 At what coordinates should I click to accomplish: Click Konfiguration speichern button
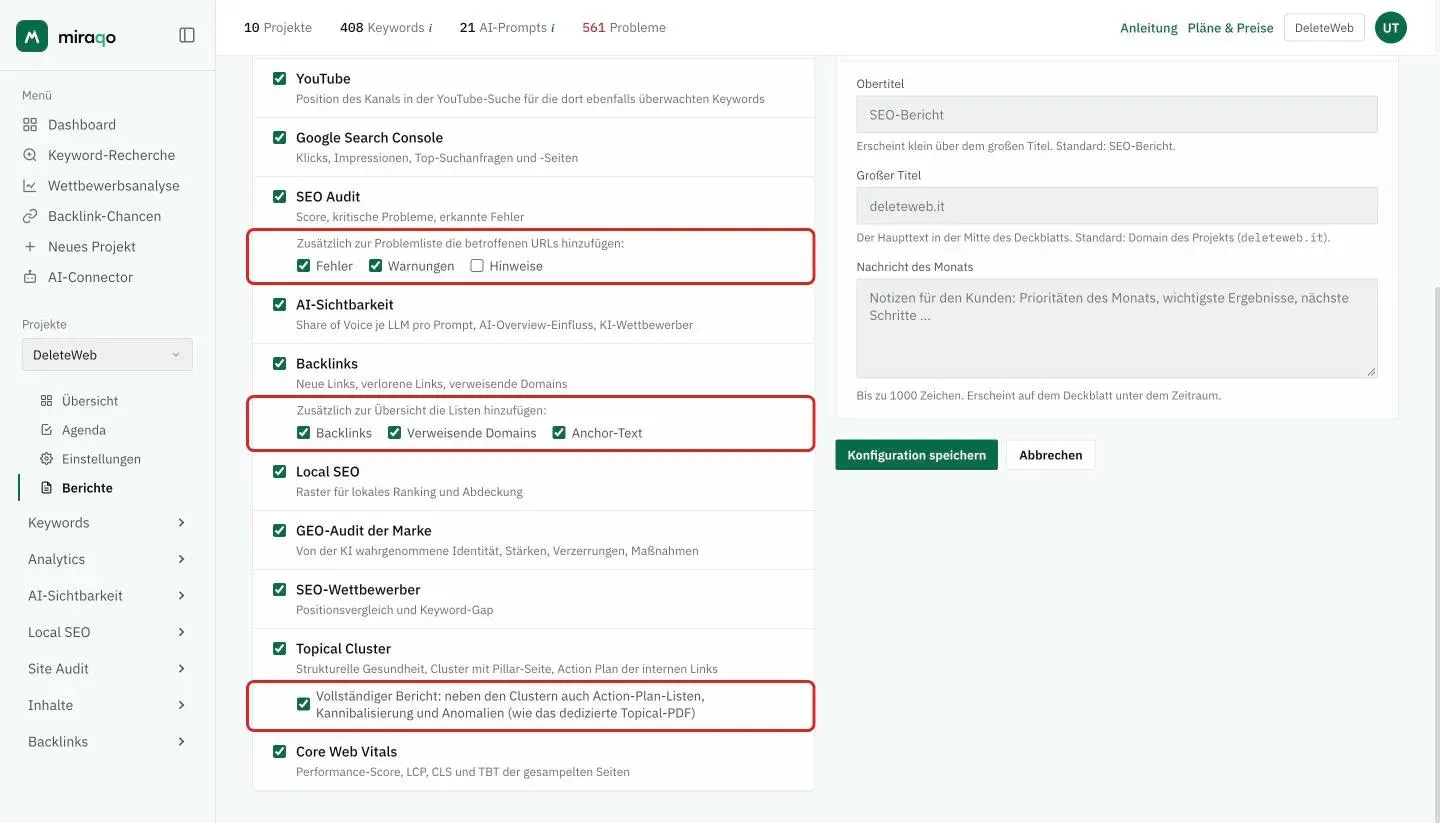pyautogui.click(x=916, y=455)
